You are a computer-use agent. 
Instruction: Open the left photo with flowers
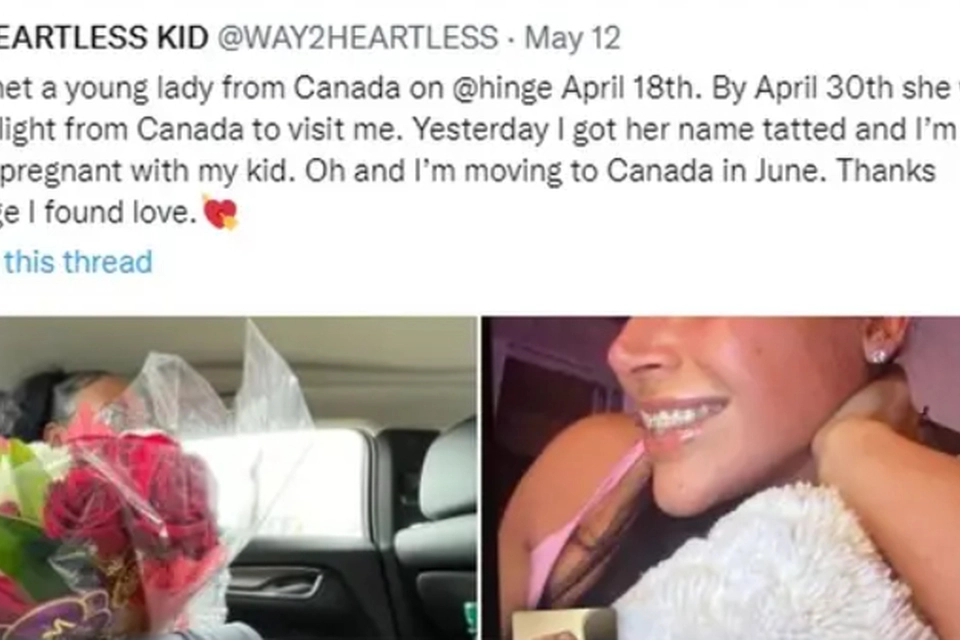coord(238,478)
